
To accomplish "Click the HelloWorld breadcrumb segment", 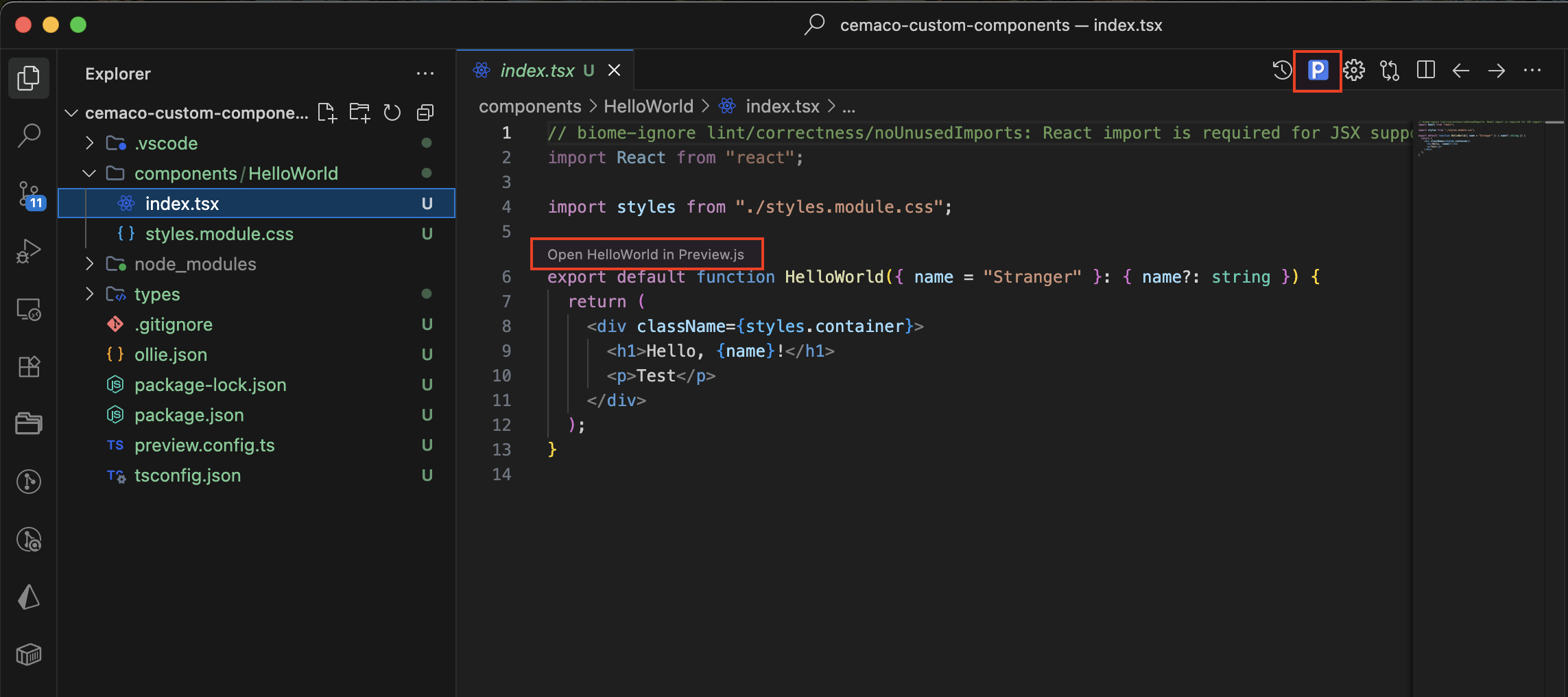I will (x=648, y=106).
